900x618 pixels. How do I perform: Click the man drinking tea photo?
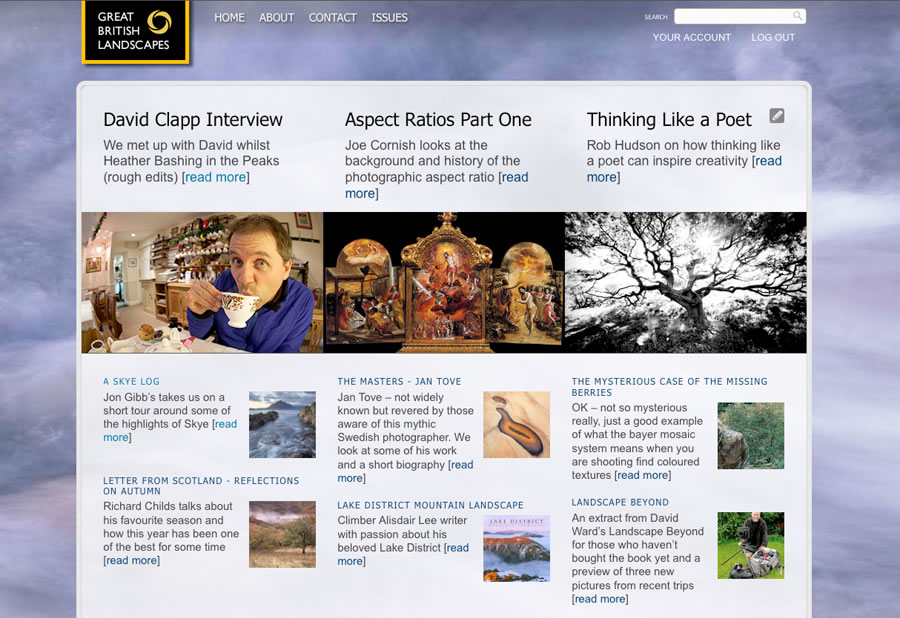(x=202, y=282)
